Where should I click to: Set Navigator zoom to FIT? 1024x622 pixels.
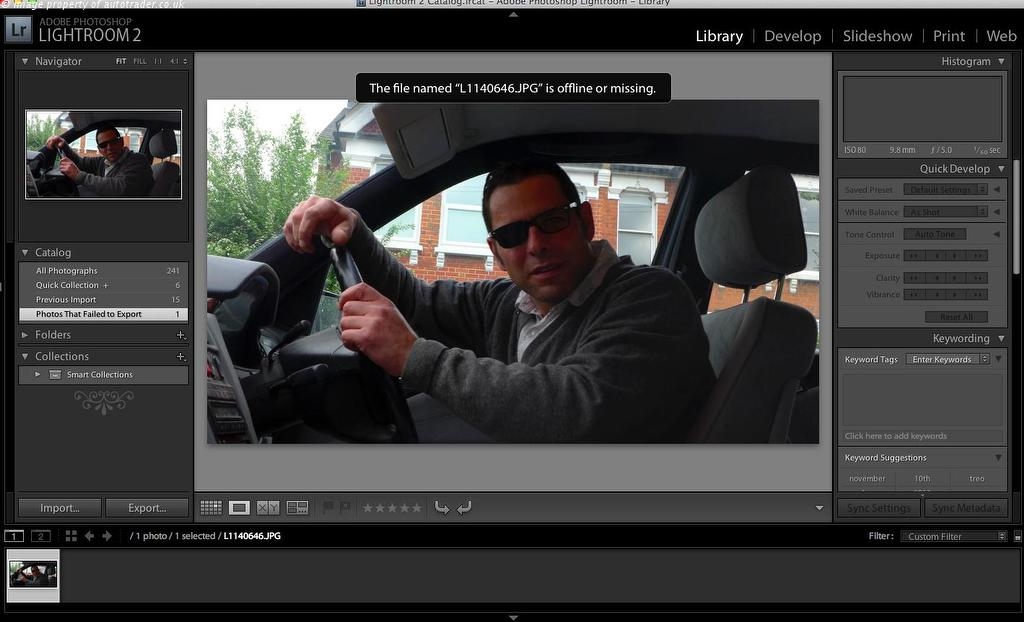pyautogui.click(x=121, y=61)
